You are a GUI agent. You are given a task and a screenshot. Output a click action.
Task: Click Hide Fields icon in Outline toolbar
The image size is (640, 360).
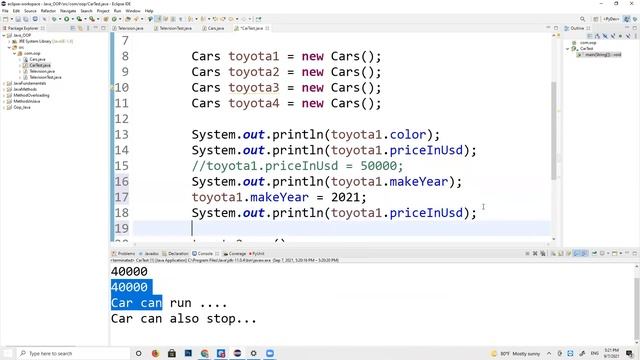coord(605,36)
